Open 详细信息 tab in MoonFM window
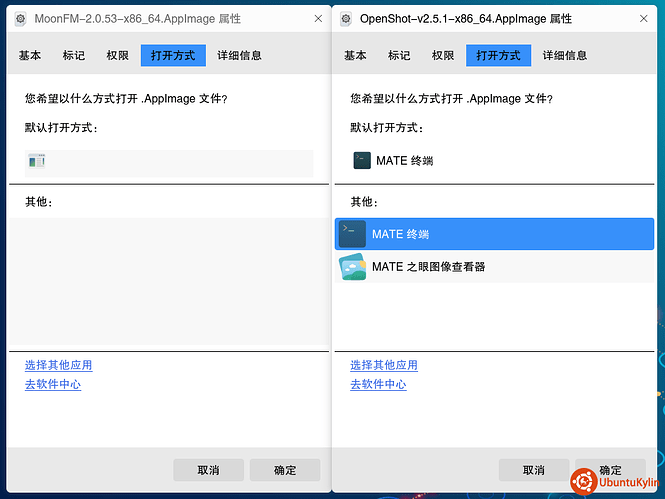Screen dimensions: 665x499 pyautogui.click(x=239, y=56)
